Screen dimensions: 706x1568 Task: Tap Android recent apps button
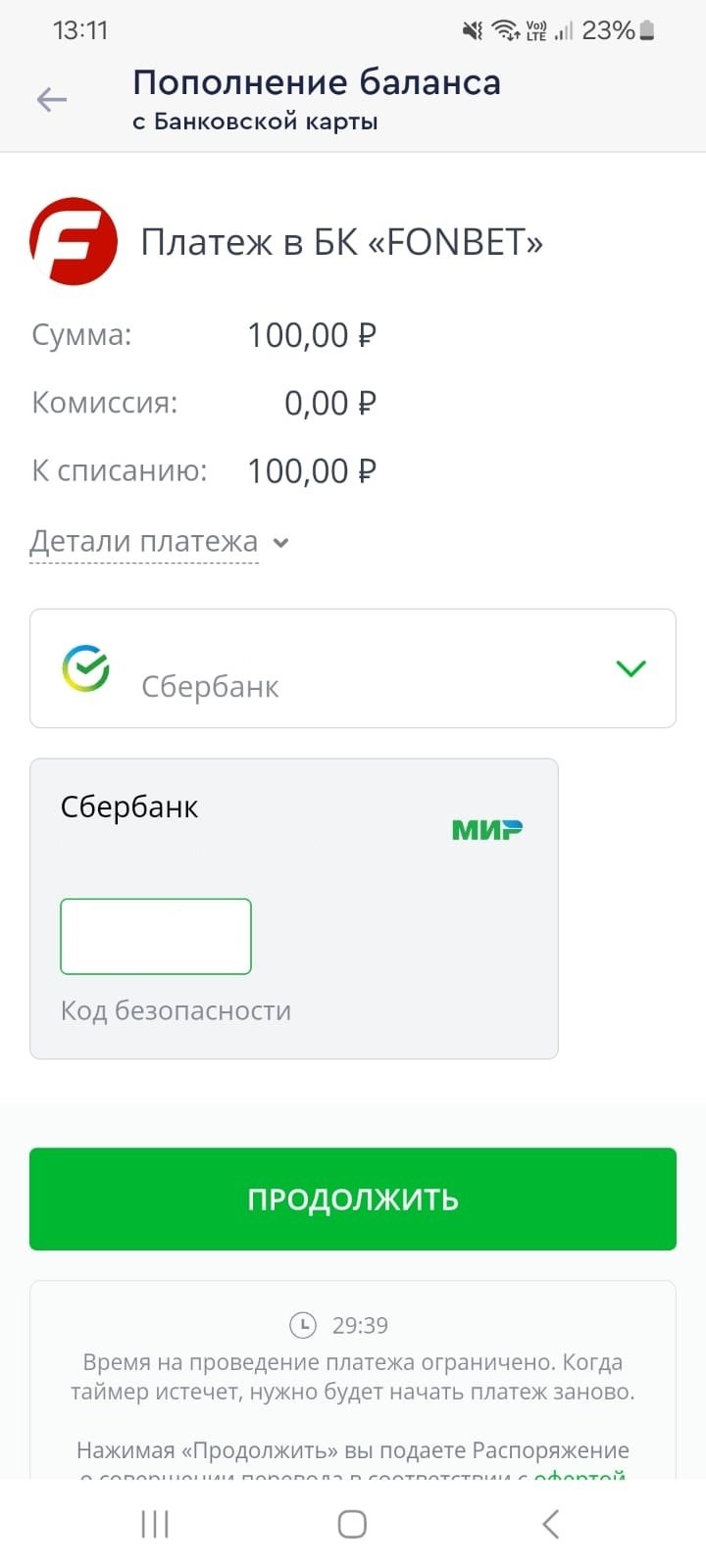point(155,1524)
